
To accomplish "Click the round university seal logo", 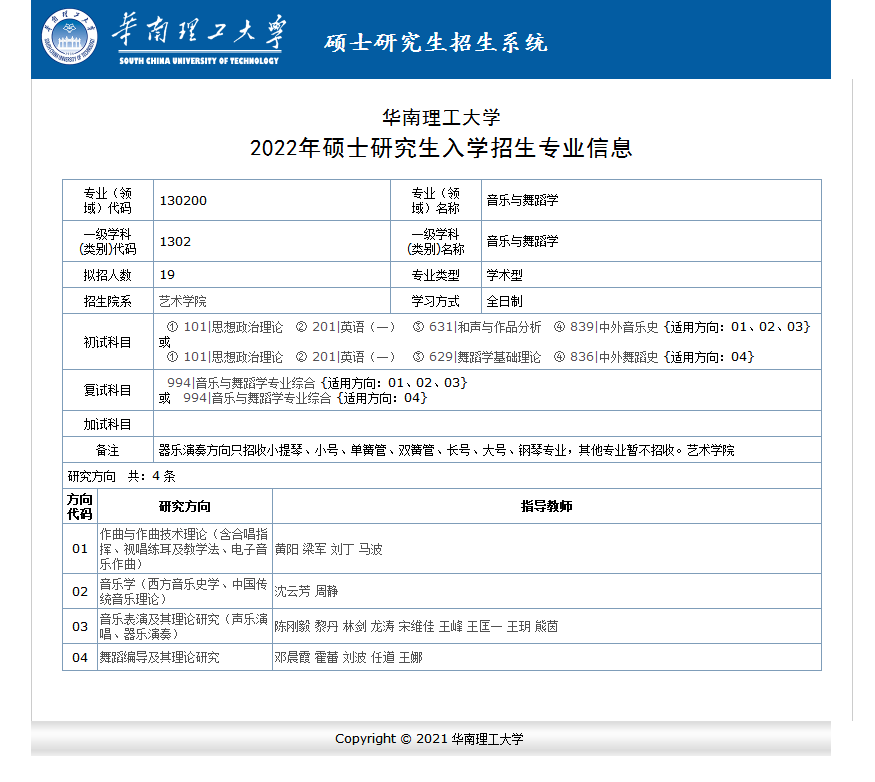I will pyautogui.click(x=70, y=37).
